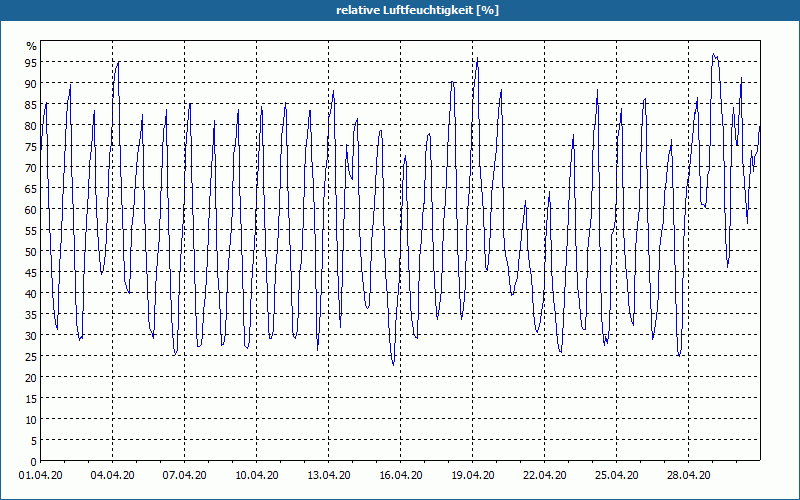Click the '10' y-axis value

tap(32, 420)
